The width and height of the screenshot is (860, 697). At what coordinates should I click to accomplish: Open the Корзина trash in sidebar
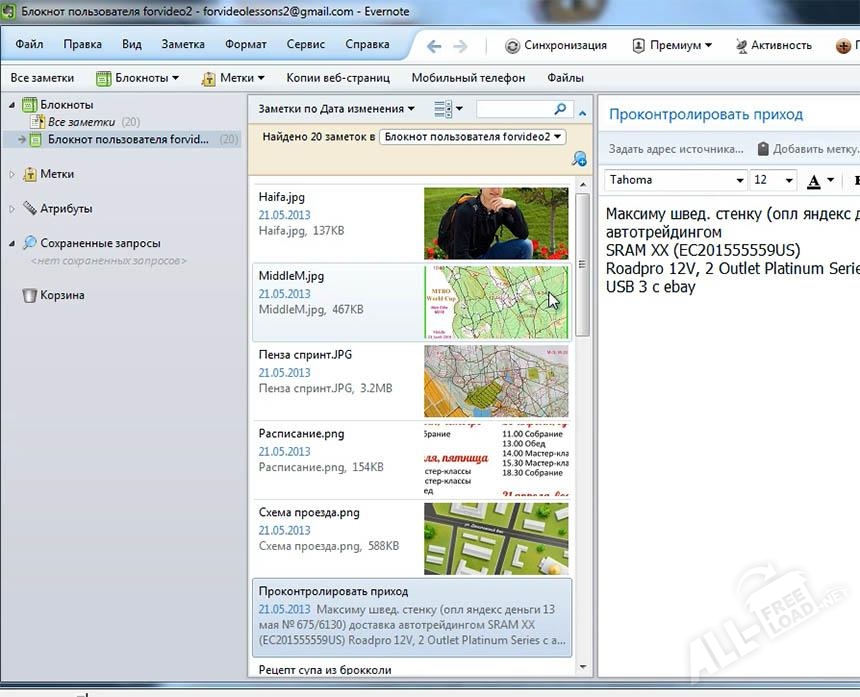point(30,295)
